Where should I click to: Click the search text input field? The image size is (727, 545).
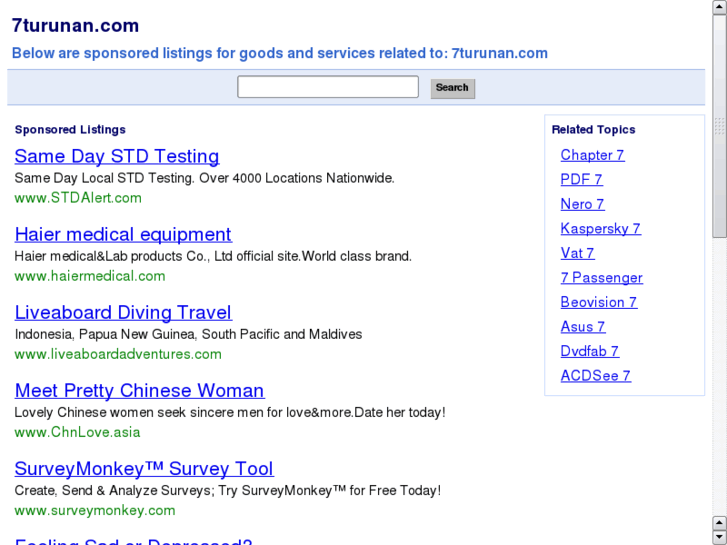coord(328,87)
